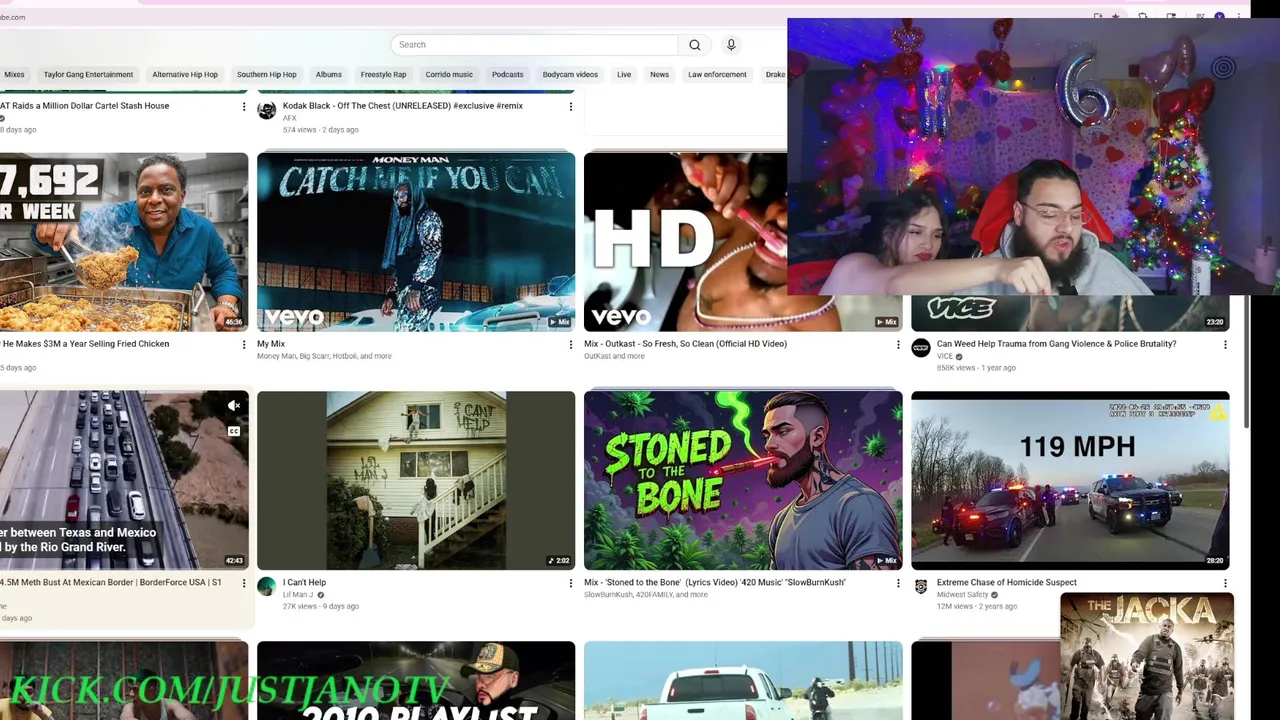The width and height of the screenshot is (1280, 720).
Task: Open three-dot menu for Stoned to the Bone mix
Action: (898, 583)
